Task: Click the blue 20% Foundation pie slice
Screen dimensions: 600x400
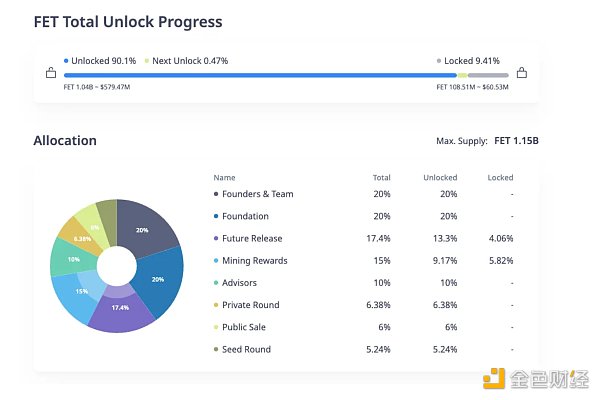Action: pyautogui.click(x=162, y=280)
